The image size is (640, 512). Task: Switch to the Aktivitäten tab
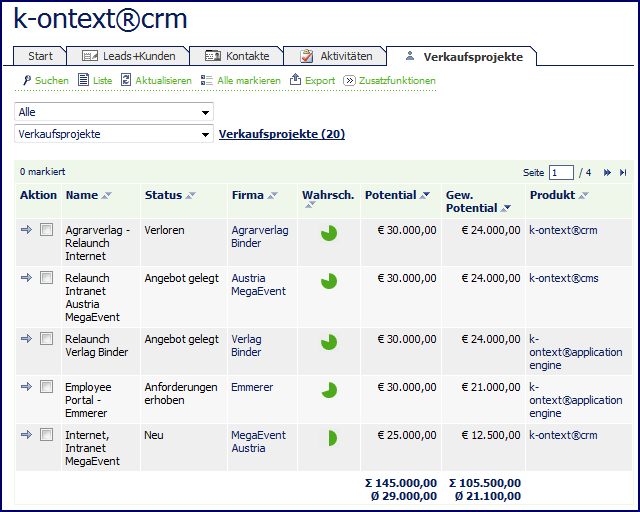(336, 56)
